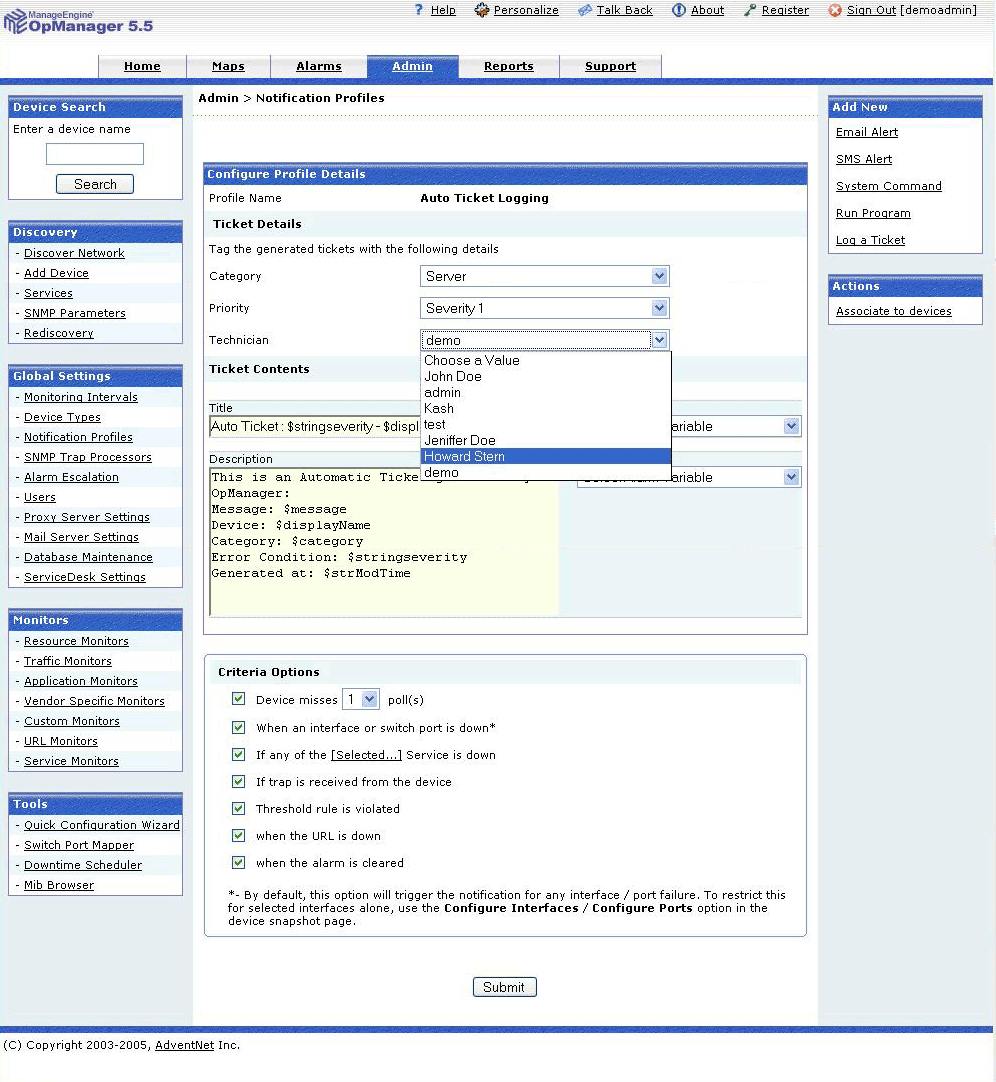This screenshot has height=1082, width=996.
Task: Select Howard Stern from technician list
Action: (x=545, y=456)
